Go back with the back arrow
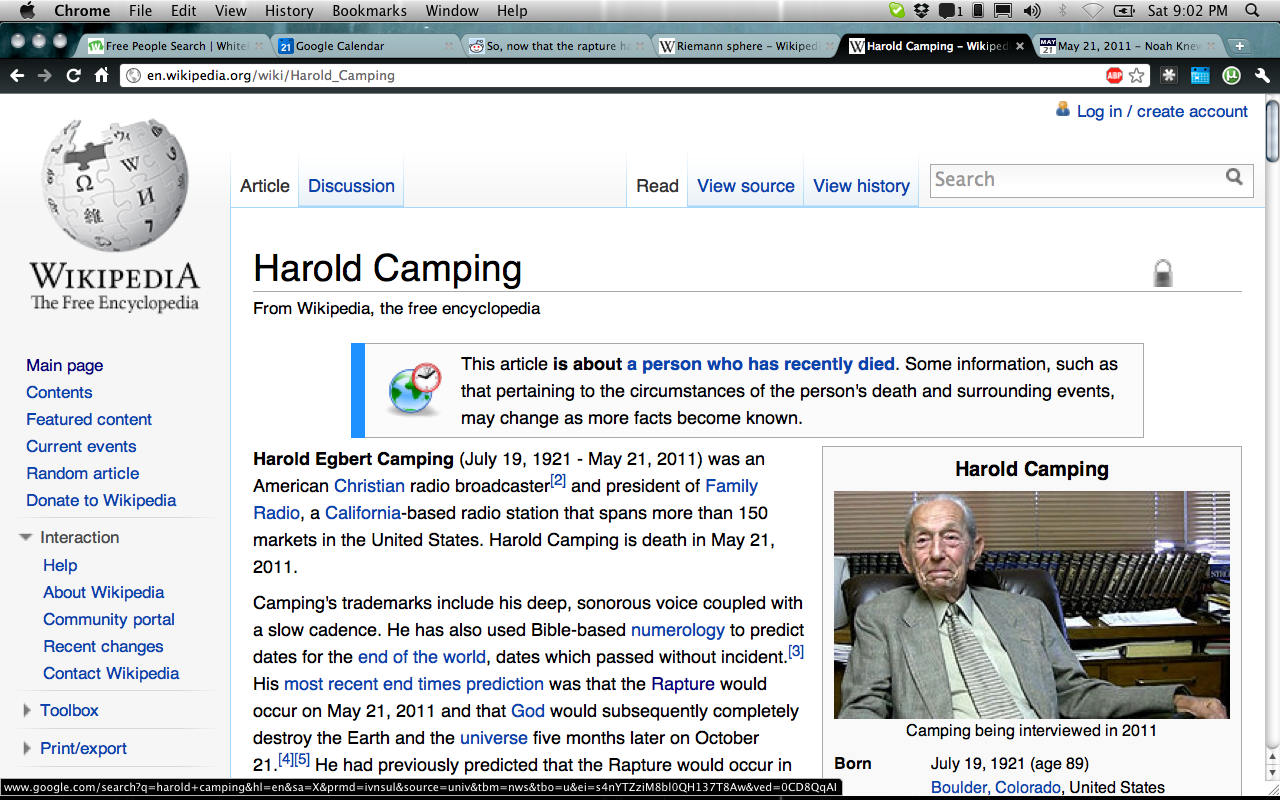 [17, 75]
